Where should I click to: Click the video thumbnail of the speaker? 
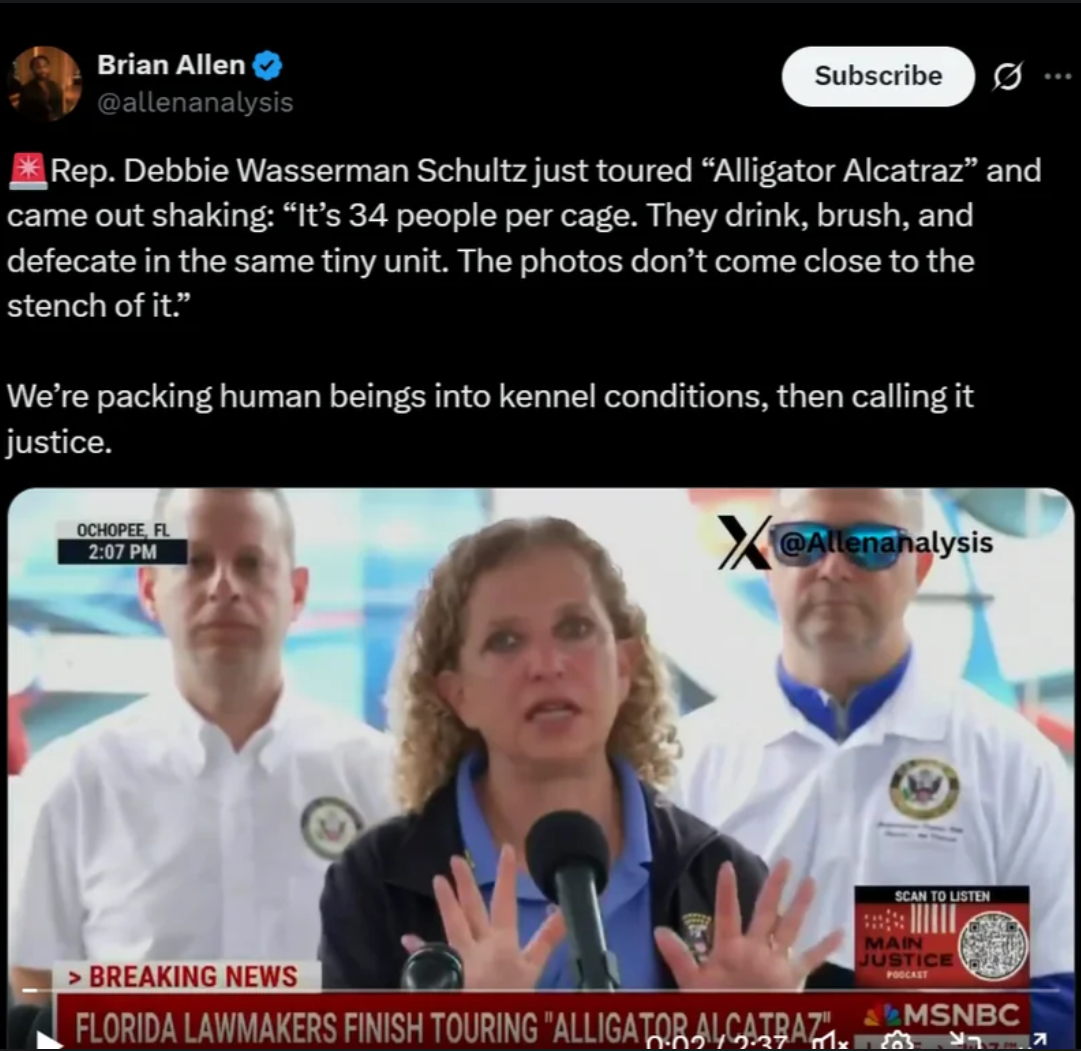coord(540,768)
